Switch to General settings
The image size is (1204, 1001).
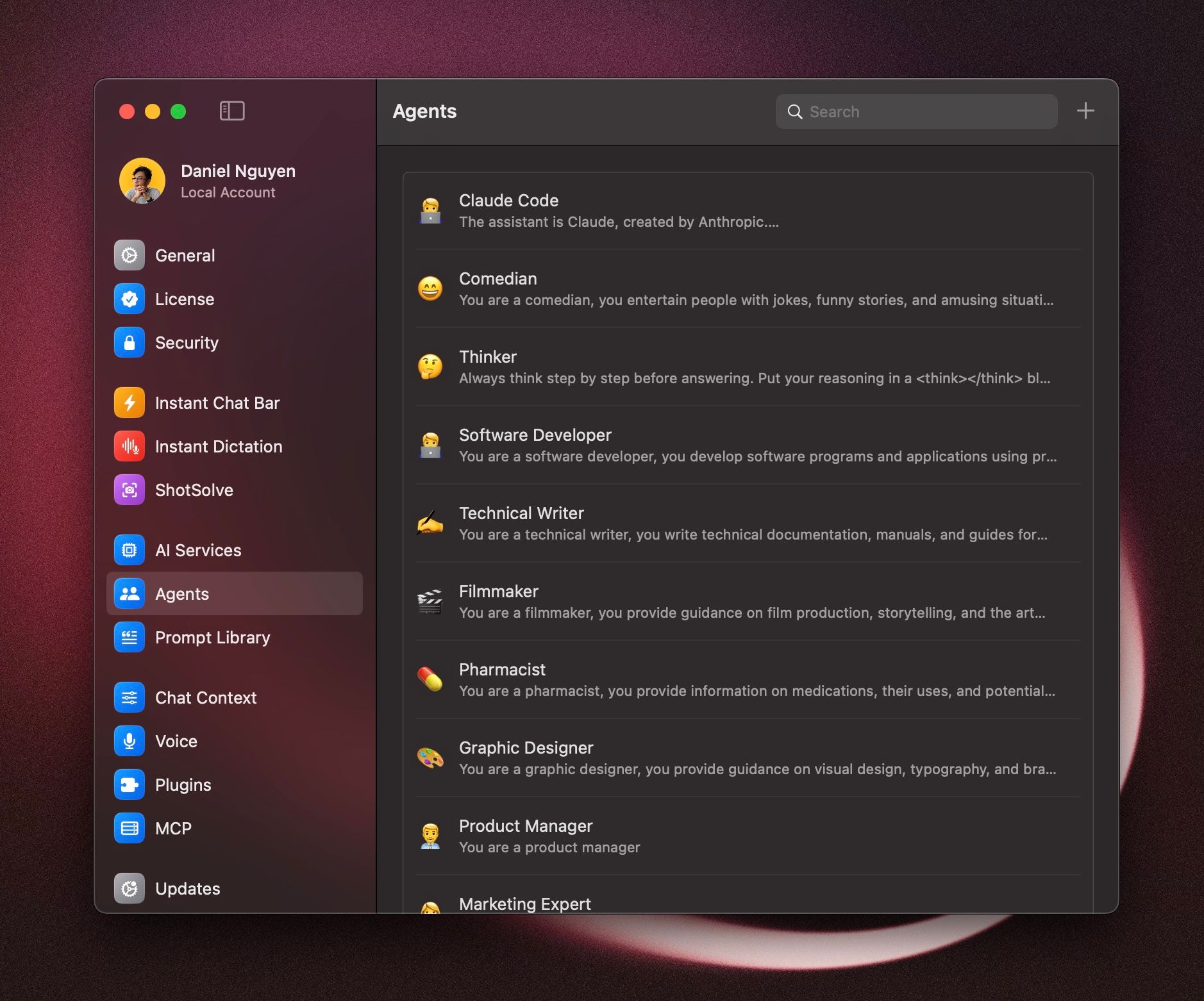click(185, 256)
